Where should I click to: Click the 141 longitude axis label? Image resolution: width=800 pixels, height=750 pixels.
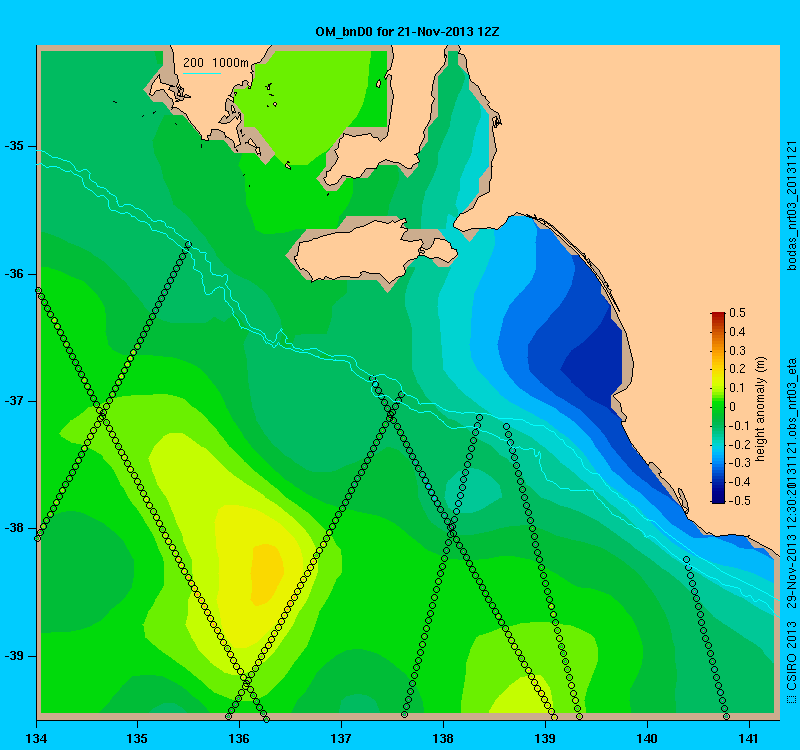(749, 738)
